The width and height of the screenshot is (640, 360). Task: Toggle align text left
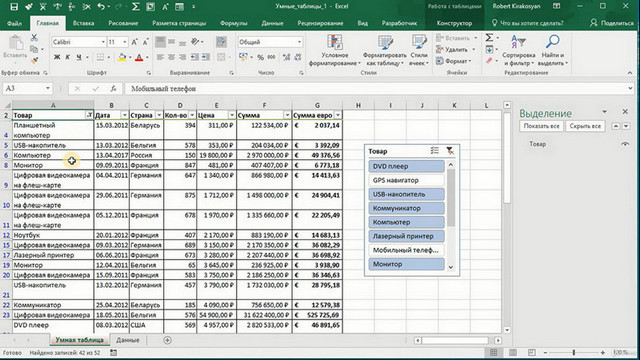tap(160, 57)
